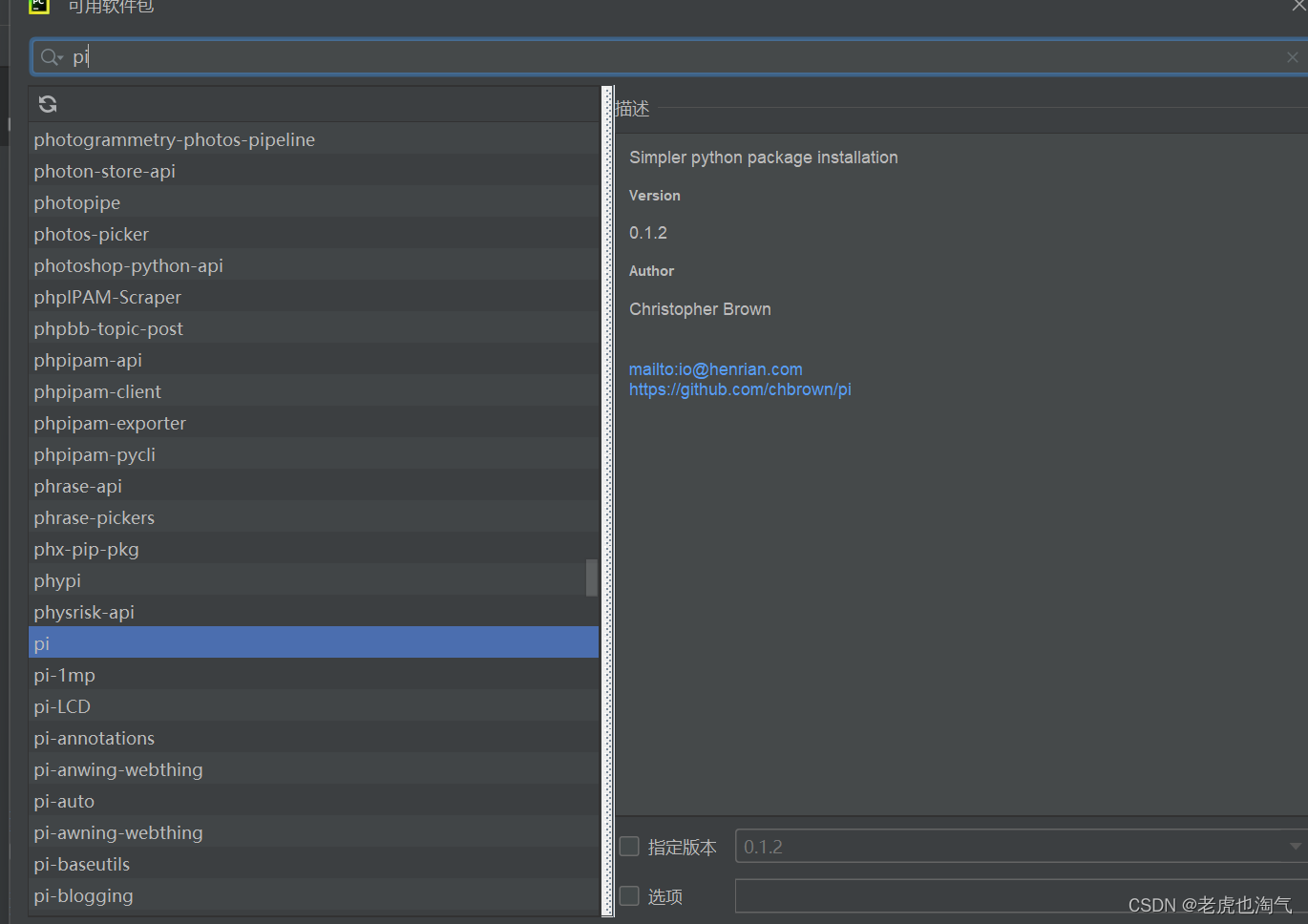Select the photoshop-python-api package

[x=129, y=265]
